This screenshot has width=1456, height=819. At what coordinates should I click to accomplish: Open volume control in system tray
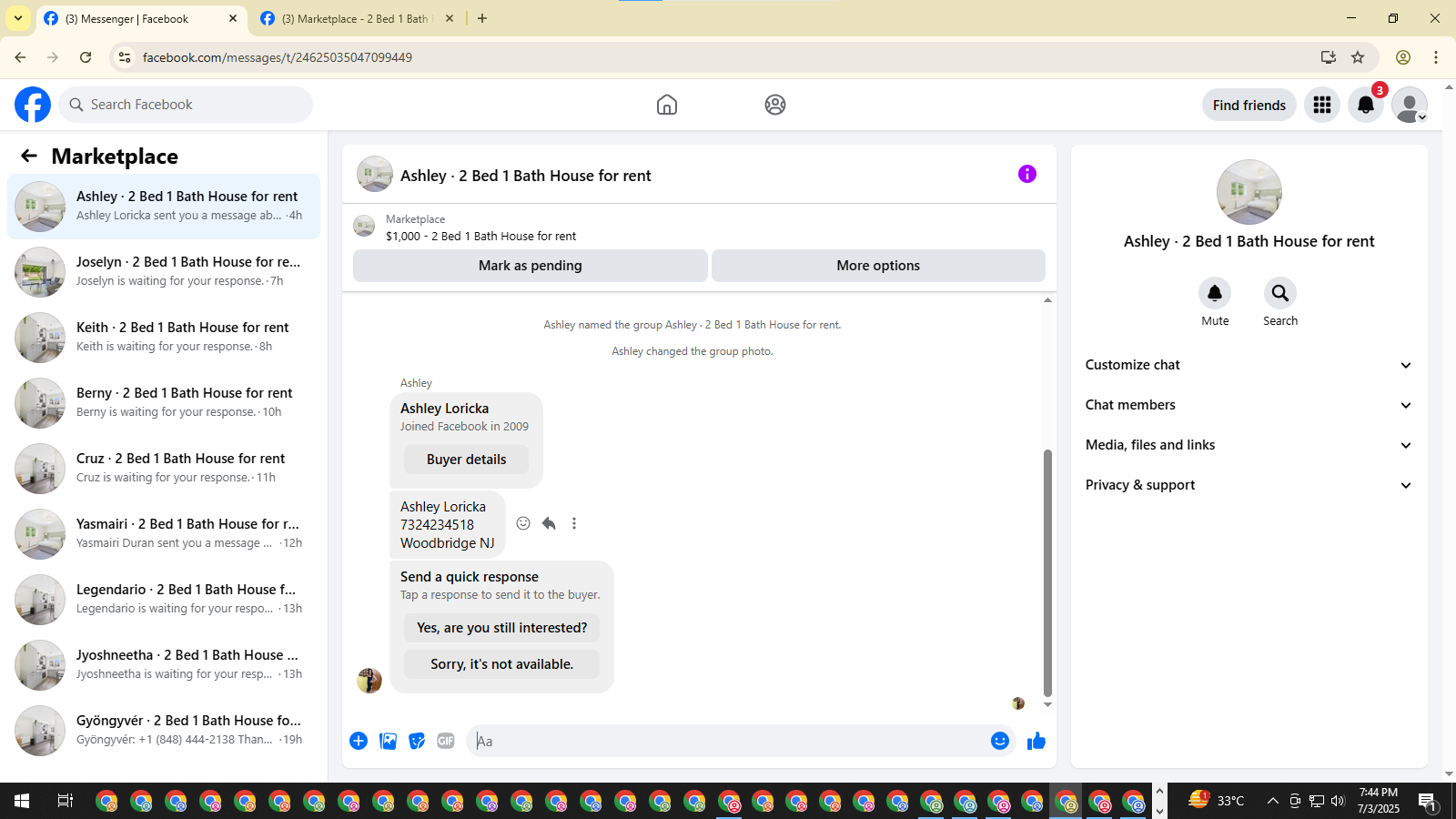coord(1338,801)
